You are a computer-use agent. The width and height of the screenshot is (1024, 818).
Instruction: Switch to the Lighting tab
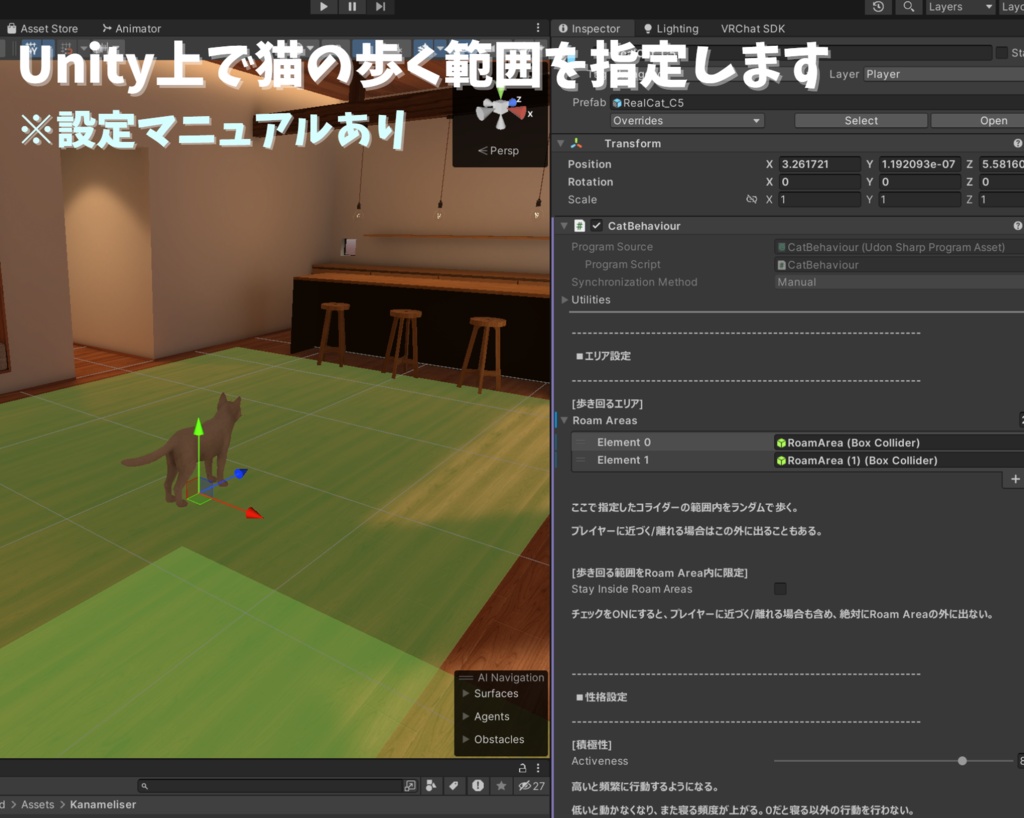pyautogui.click(x=671, y=28)
